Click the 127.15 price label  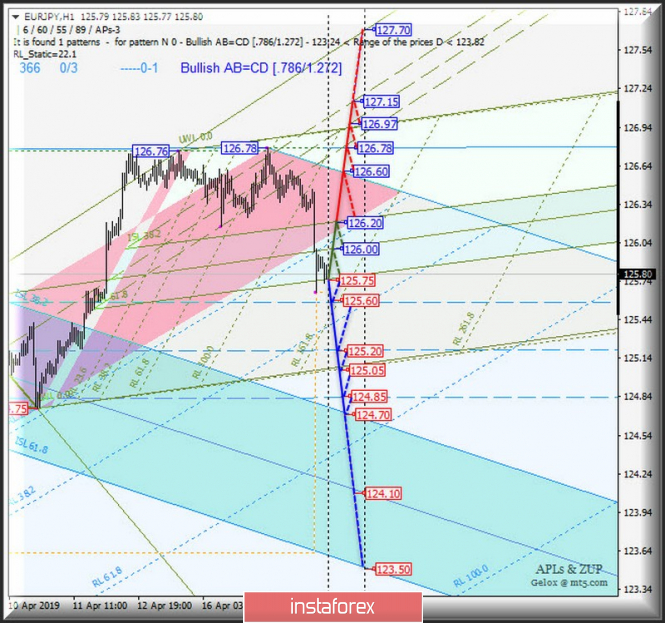(x=381, y=102)
